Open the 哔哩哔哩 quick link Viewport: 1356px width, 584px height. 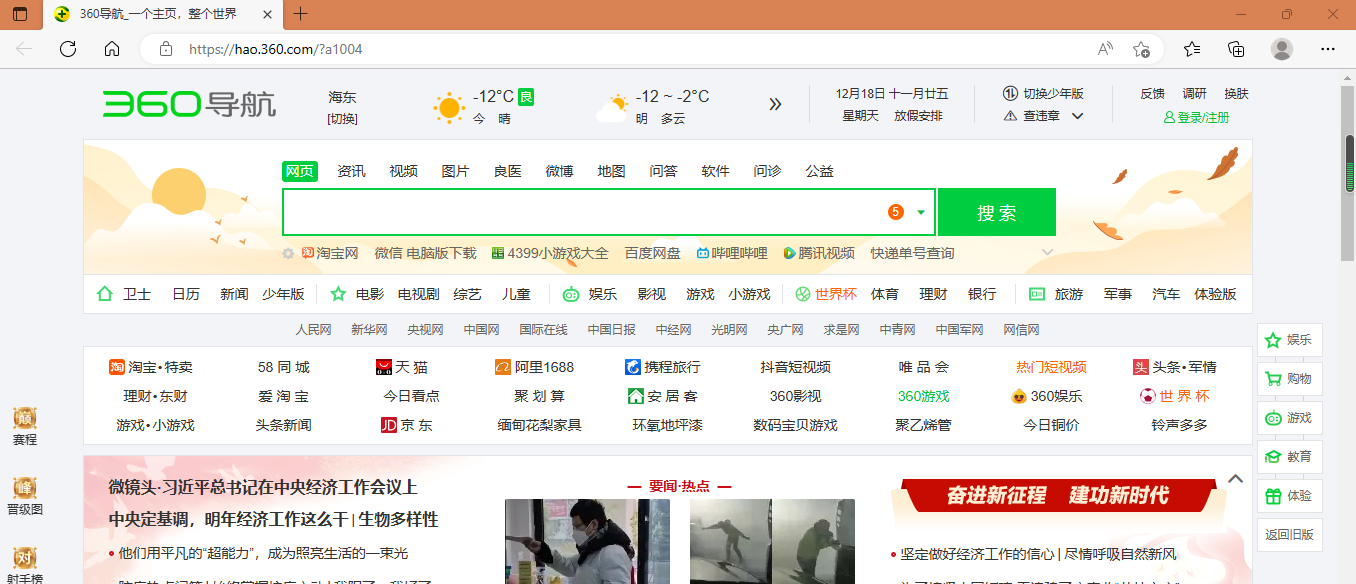pos(732,253)
